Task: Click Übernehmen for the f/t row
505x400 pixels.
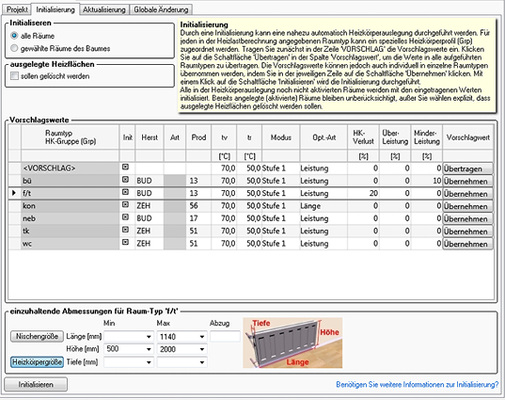Action: tap(468, 194)
